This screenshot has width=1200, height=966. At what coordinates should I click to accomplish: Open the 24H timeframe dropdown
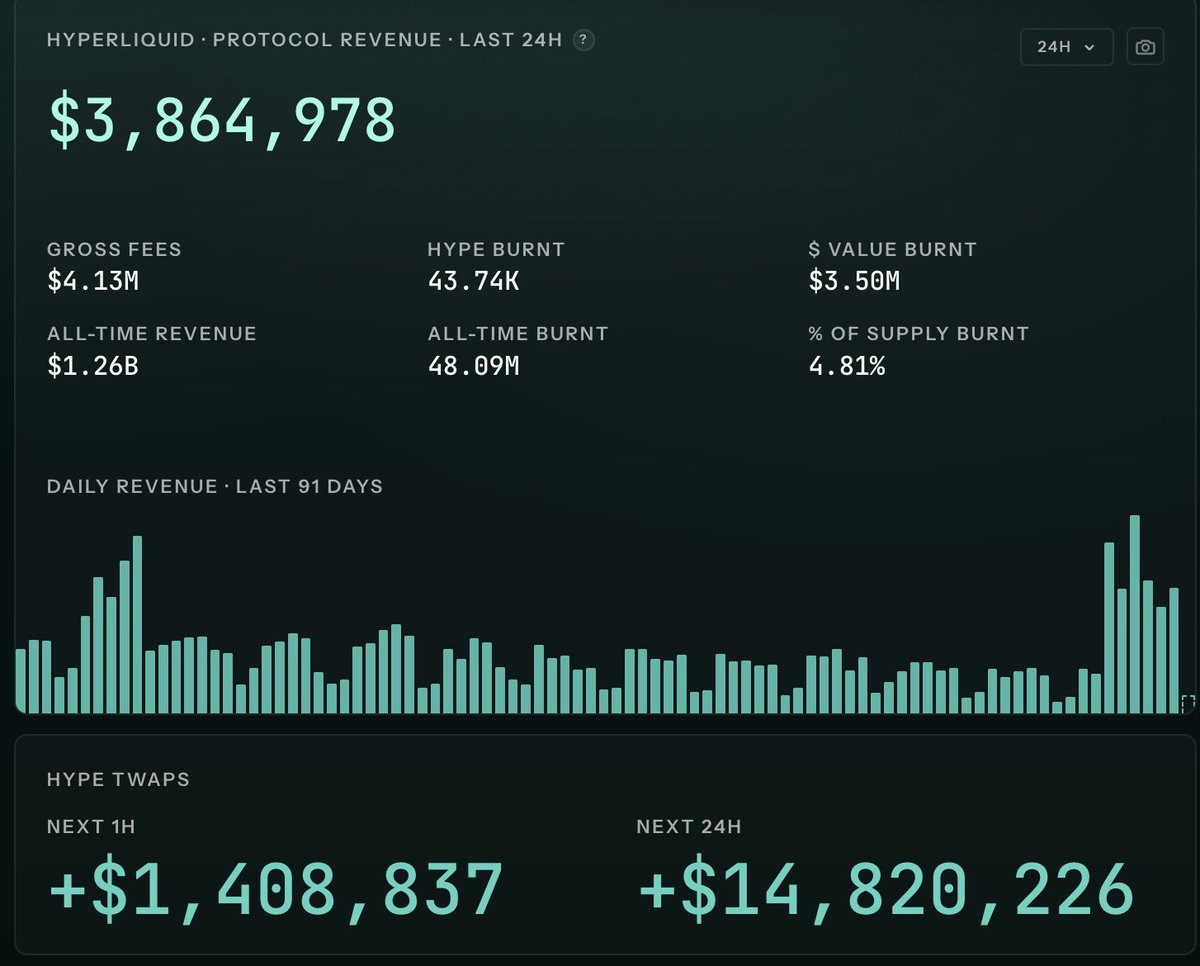coord(1067,47)
